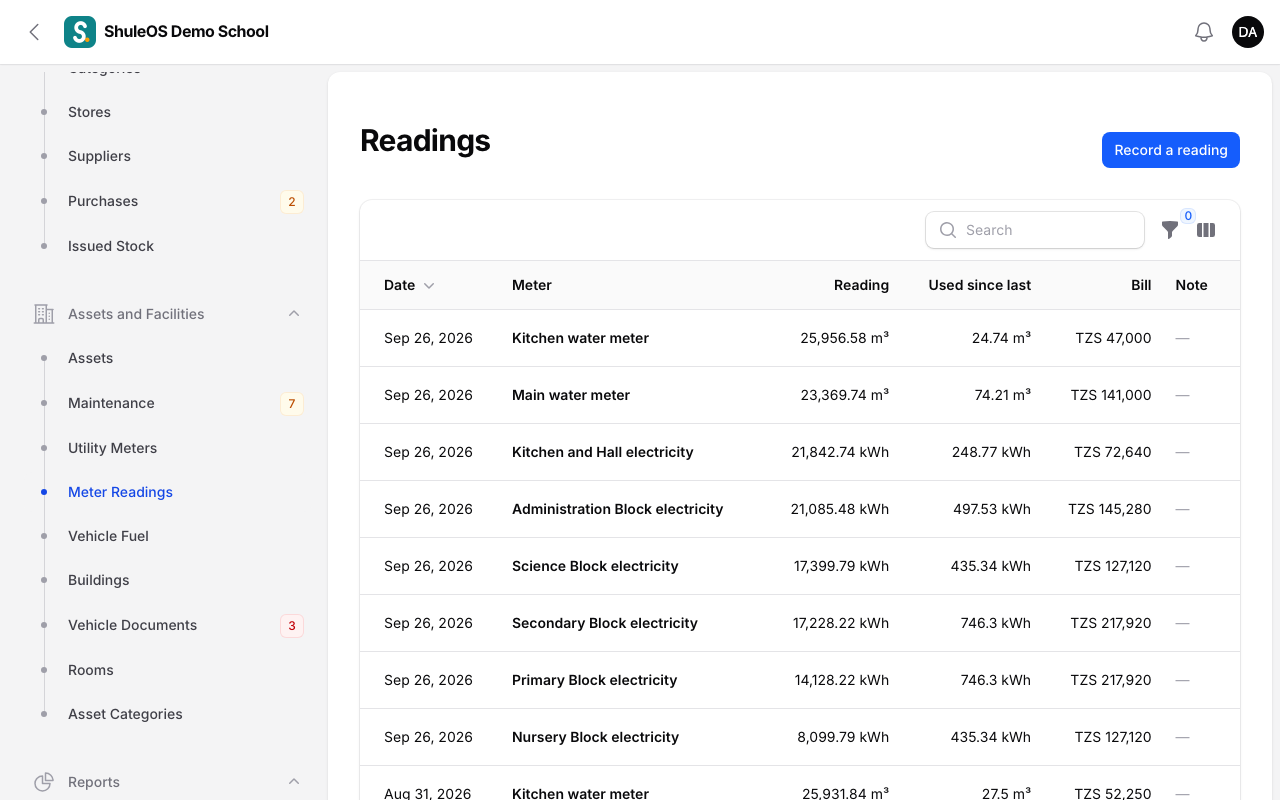This screenshot has width=1280, height=800.
Task: Go to Maintenance in the sidebar
Action: tap(111, 403)
